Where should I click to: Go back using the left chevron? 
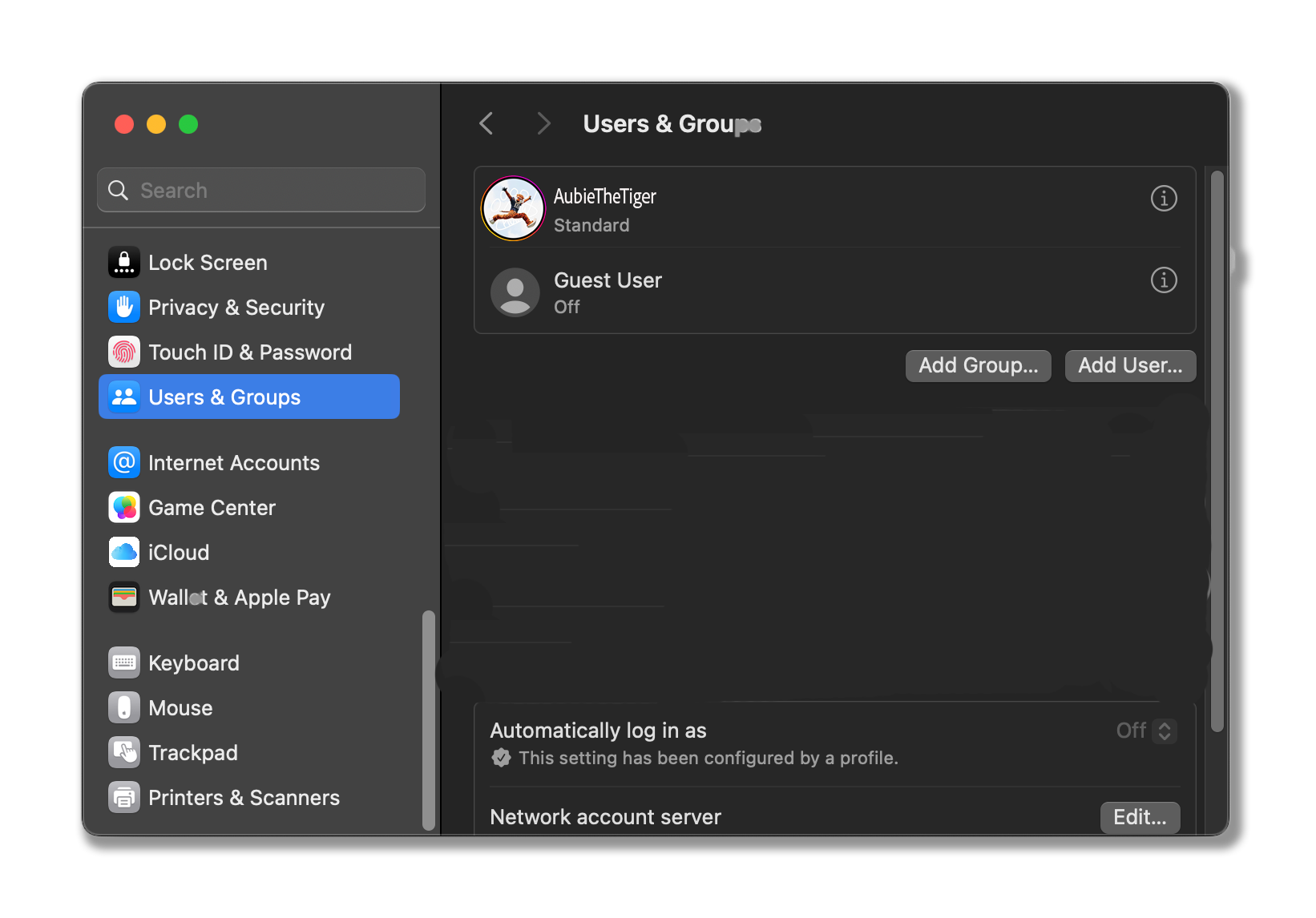(x=486, y=123)
